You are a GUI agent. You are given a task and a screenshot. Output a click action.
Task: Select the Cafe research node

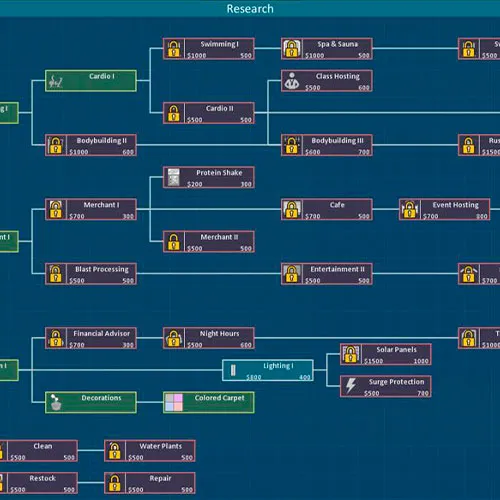[x=327, y=209]
